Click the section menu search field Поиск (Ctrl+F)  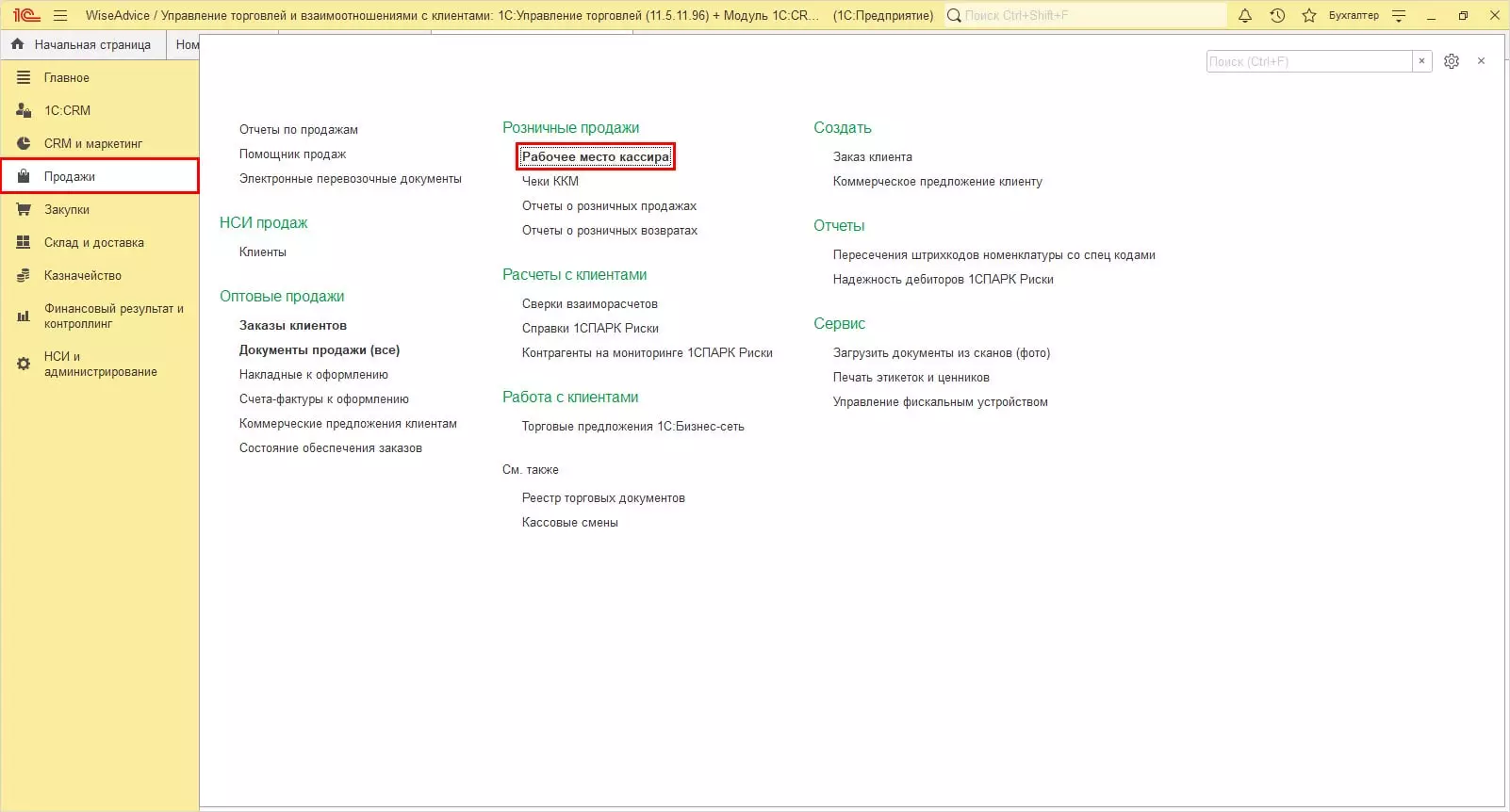[1309, 61]
